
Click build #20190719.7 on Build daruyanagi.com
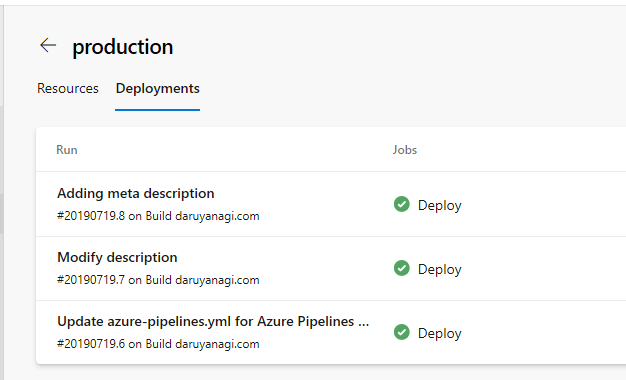click(x=158, y=280)
